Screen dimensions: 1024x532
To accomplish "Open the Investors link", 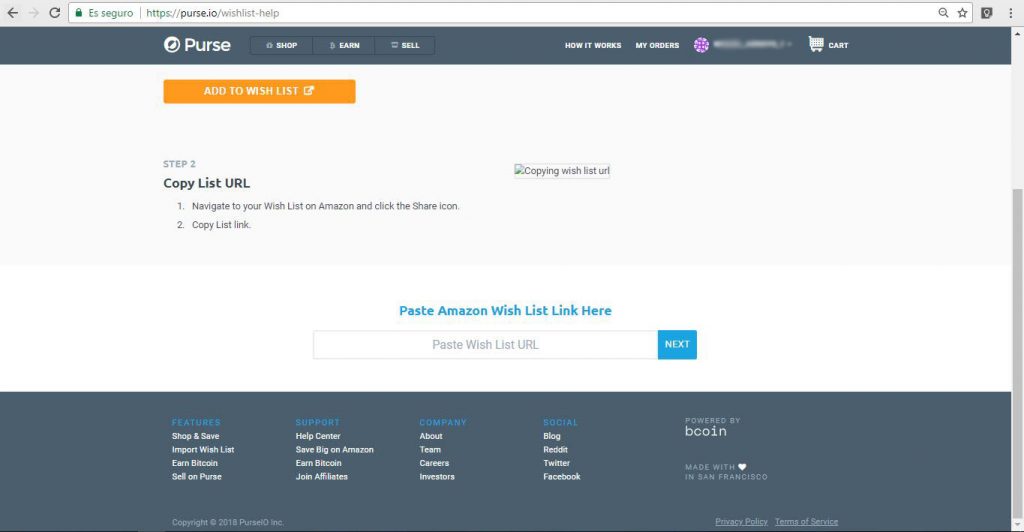I will pos(436,477).
